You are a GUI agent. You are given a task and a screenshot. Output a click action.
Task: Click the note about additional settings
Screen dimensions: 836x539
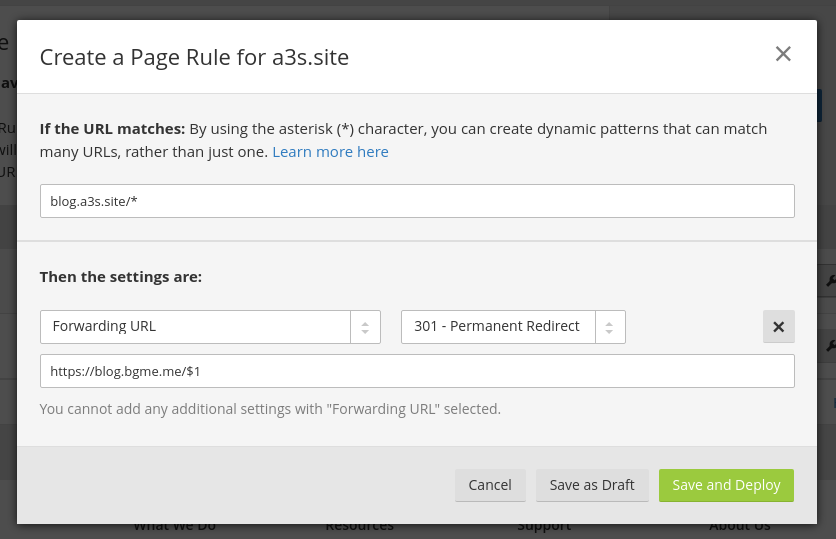pos(270,409)
